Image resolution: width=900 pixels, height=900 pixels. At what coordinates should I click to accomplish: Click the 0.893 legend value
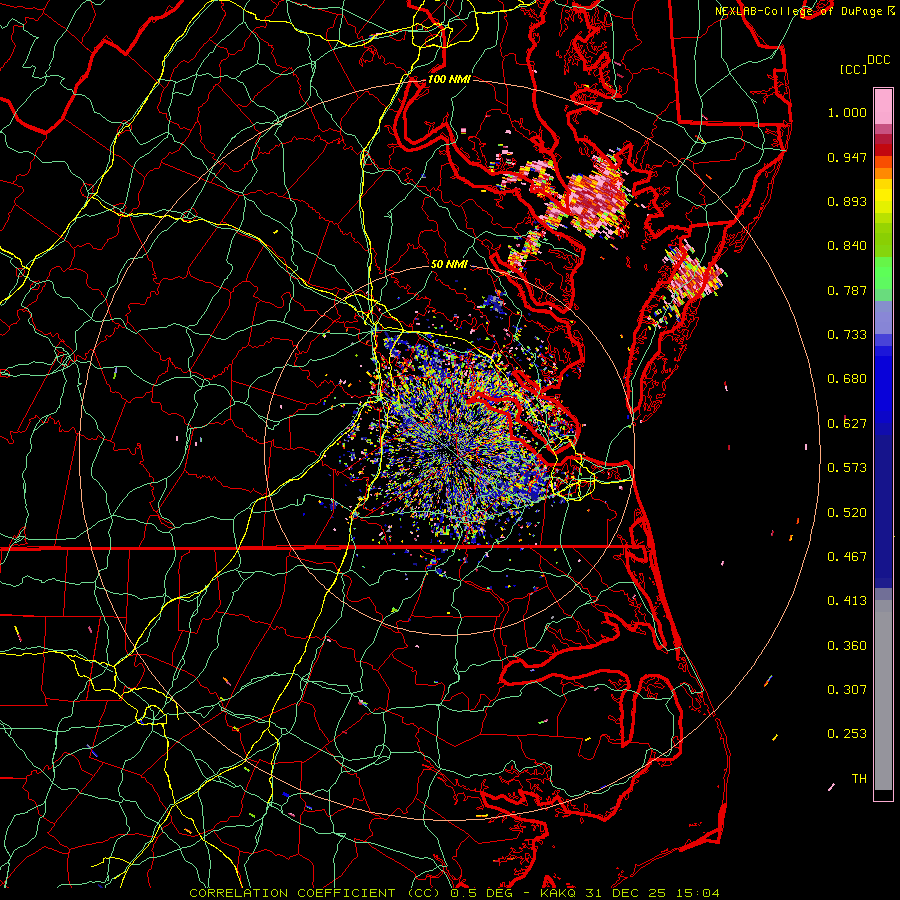(x=847, y=201)
